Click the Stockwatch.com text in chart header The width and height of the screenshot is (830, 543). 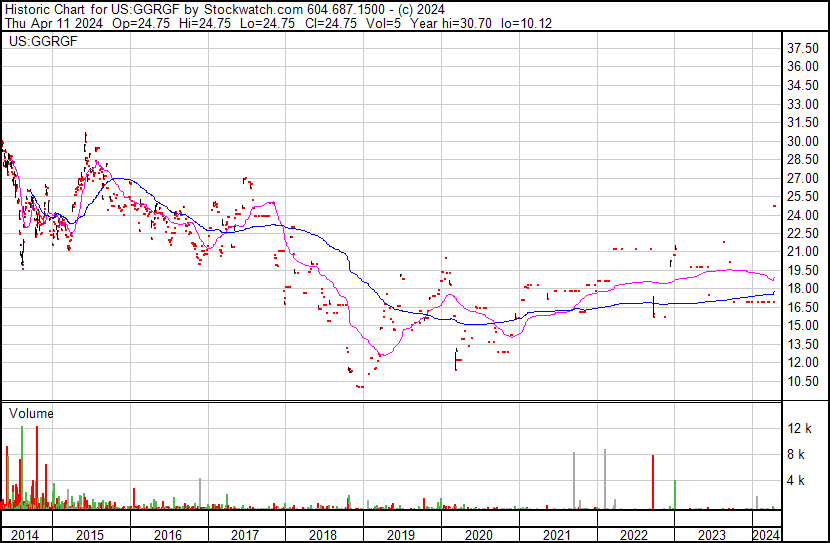click(x=230, y=8)
